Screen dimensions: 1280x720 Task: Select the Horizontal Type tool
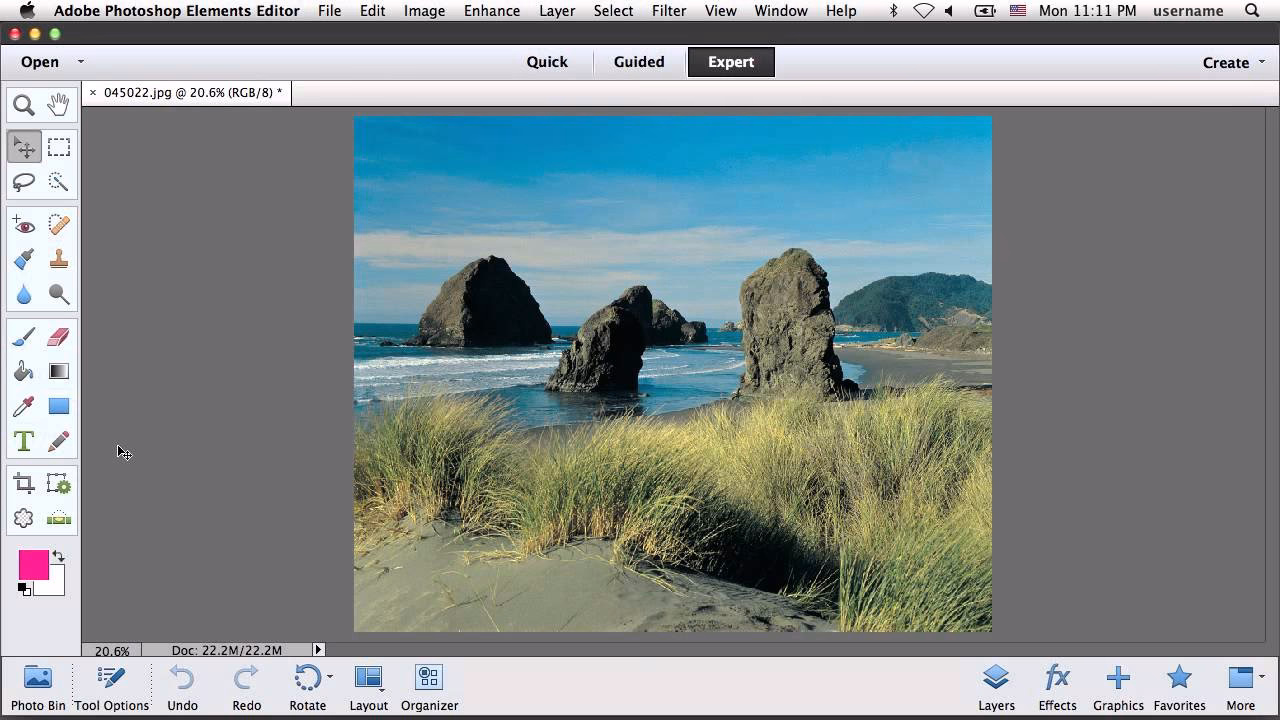coord(24,440)
